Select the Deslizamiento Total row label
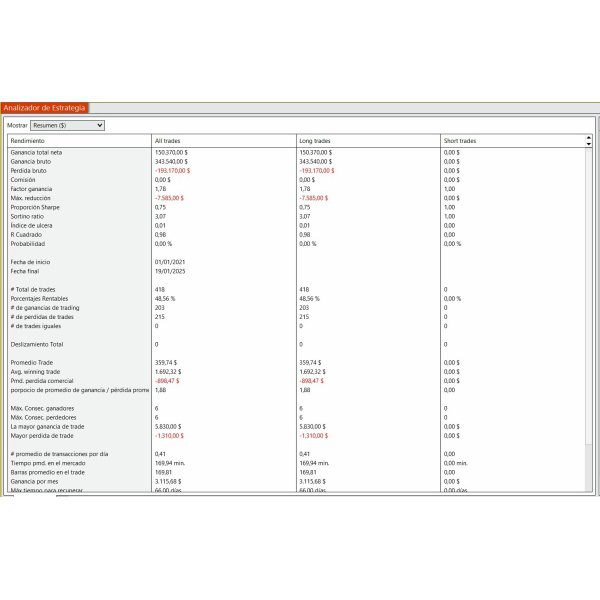 [x=36, y=343]
